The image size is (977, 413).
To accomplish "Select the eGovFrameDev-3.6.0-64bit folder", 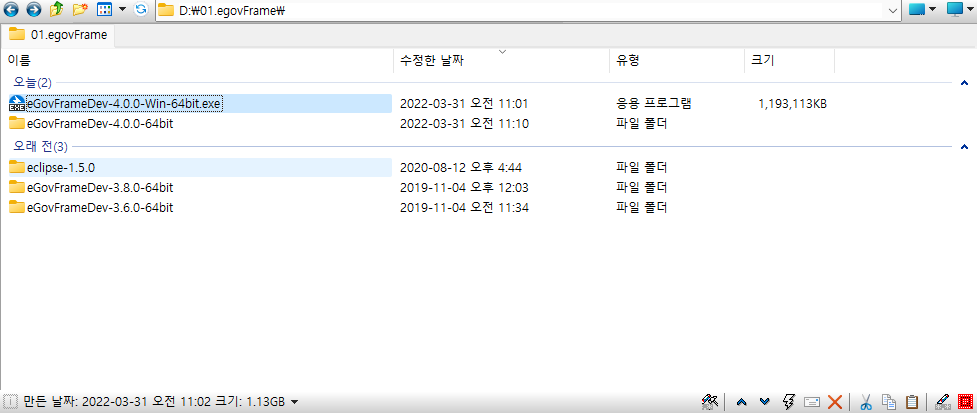I will click(100, 207).
